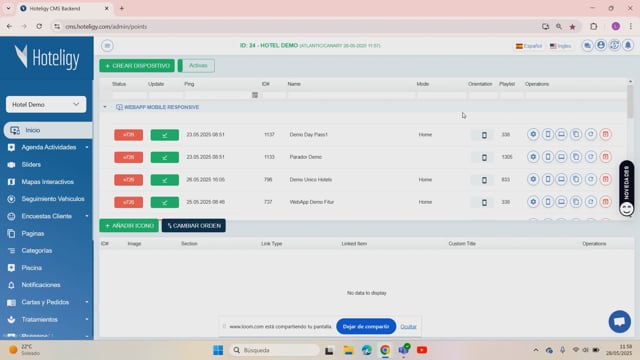
Task: Refresh the Demo Unico Hotels device
Action: [591, 179]
